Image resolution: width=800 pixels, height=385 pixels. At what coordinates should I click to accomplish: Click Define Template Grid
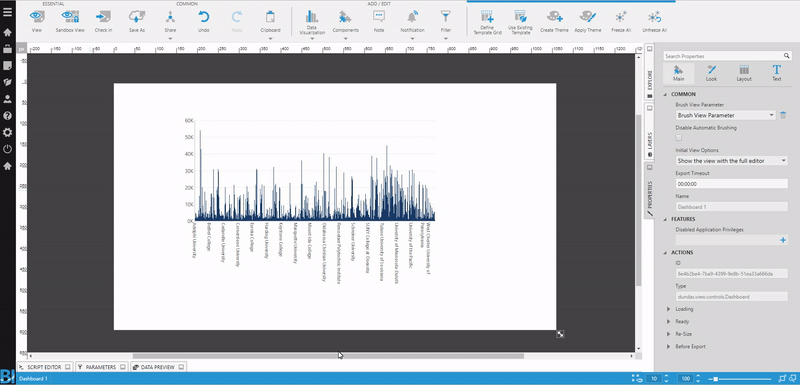487,22
